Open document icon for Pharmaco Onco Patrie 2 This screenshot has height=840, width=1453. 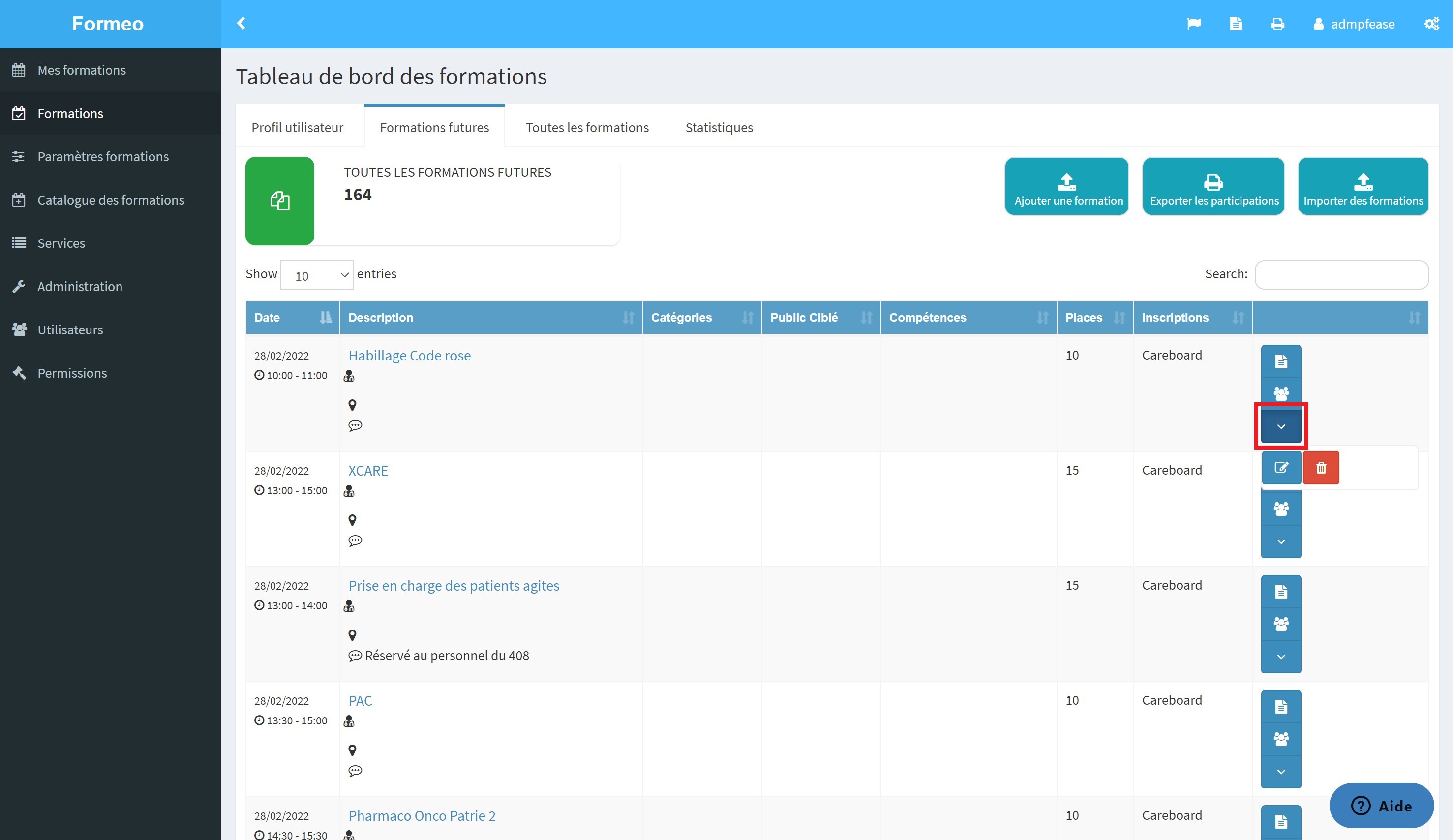1281,821
